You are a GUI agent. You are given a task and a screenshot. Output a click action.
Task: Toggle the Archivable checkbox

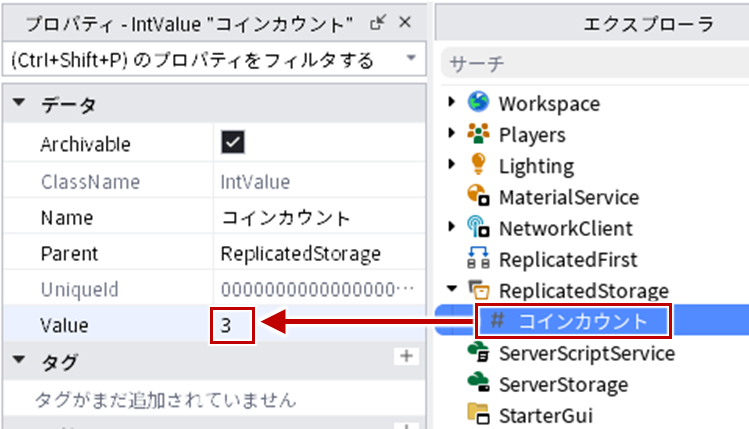[x=233, y=142]
